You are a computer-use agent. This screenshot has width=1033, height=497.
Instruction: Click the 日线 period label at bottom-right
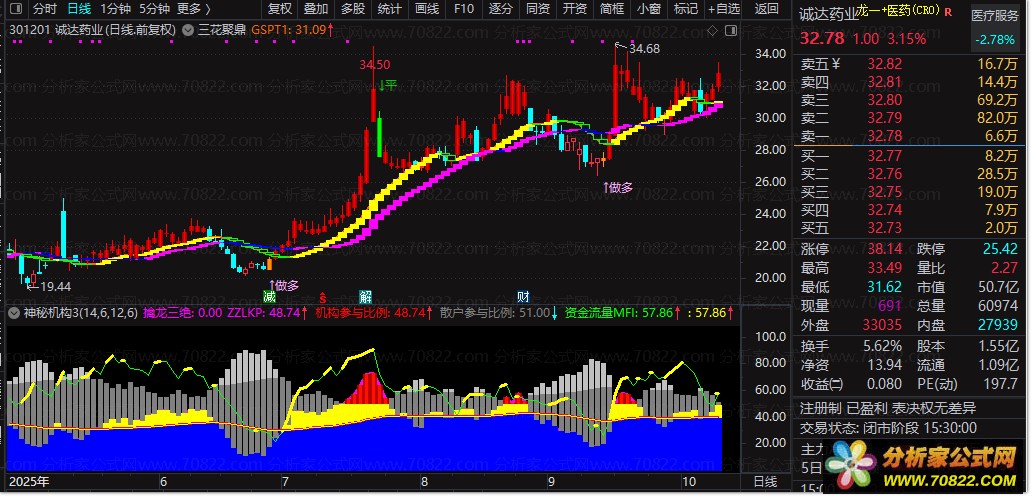click(764, 482)
